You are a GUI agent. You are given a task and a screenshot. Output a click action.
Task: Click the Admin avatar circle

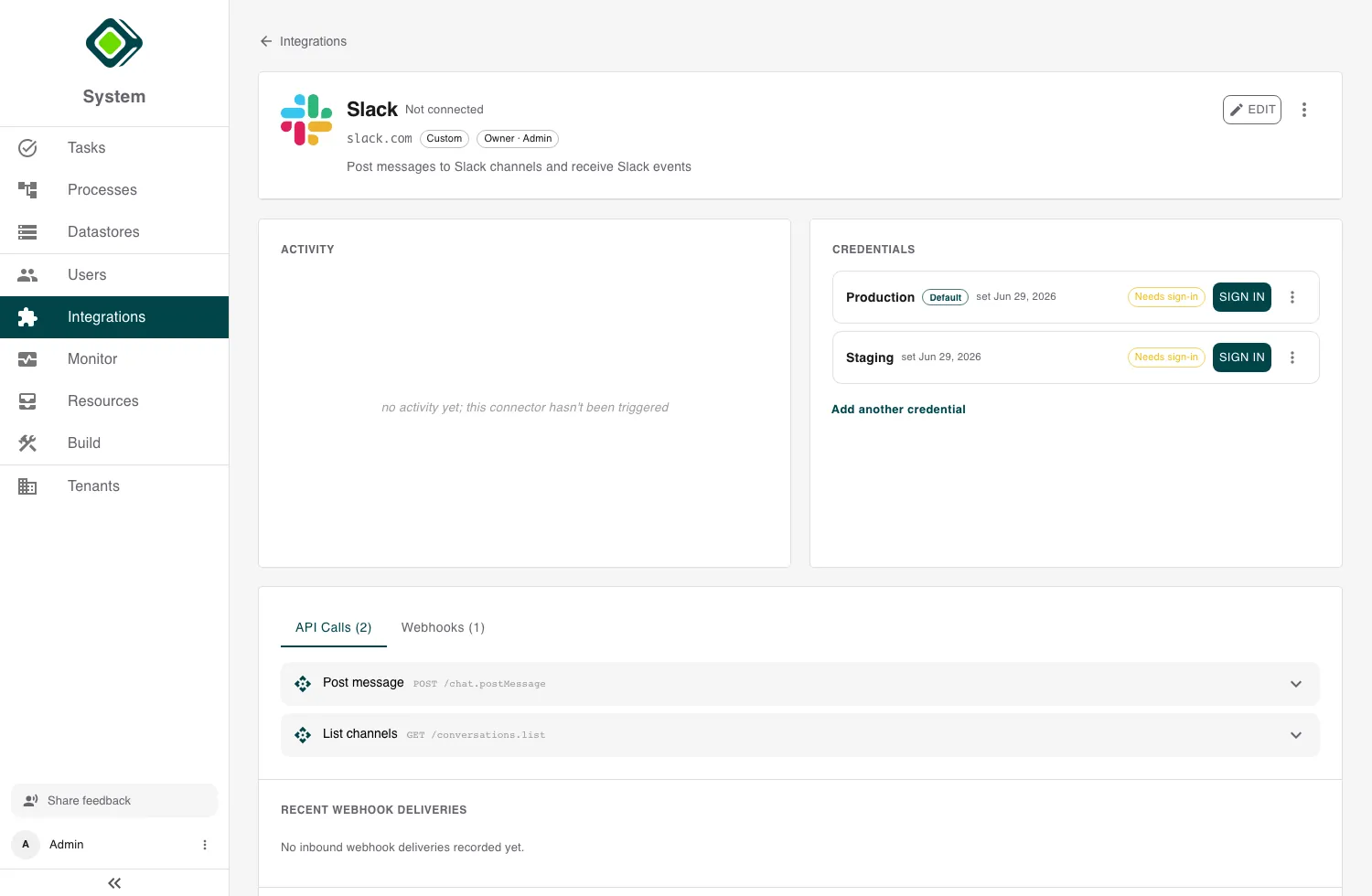coord(26,845)
